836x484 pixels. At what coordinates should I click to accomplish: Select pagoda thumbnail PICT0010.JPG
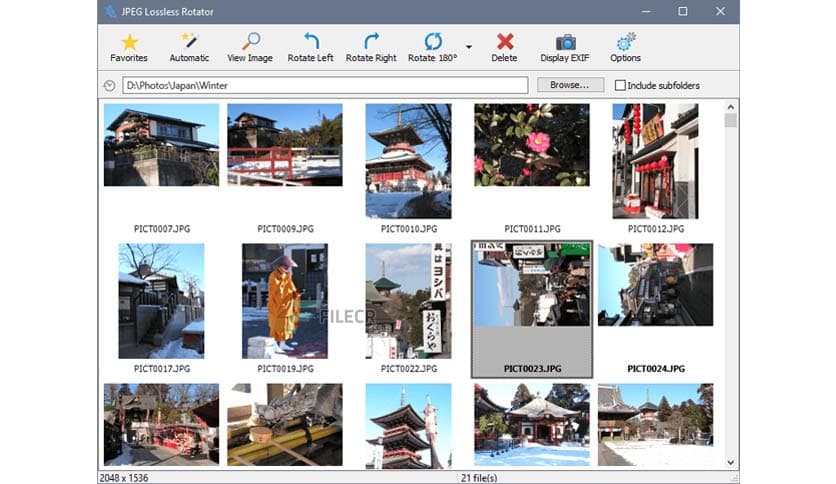(x=408, y=161)
